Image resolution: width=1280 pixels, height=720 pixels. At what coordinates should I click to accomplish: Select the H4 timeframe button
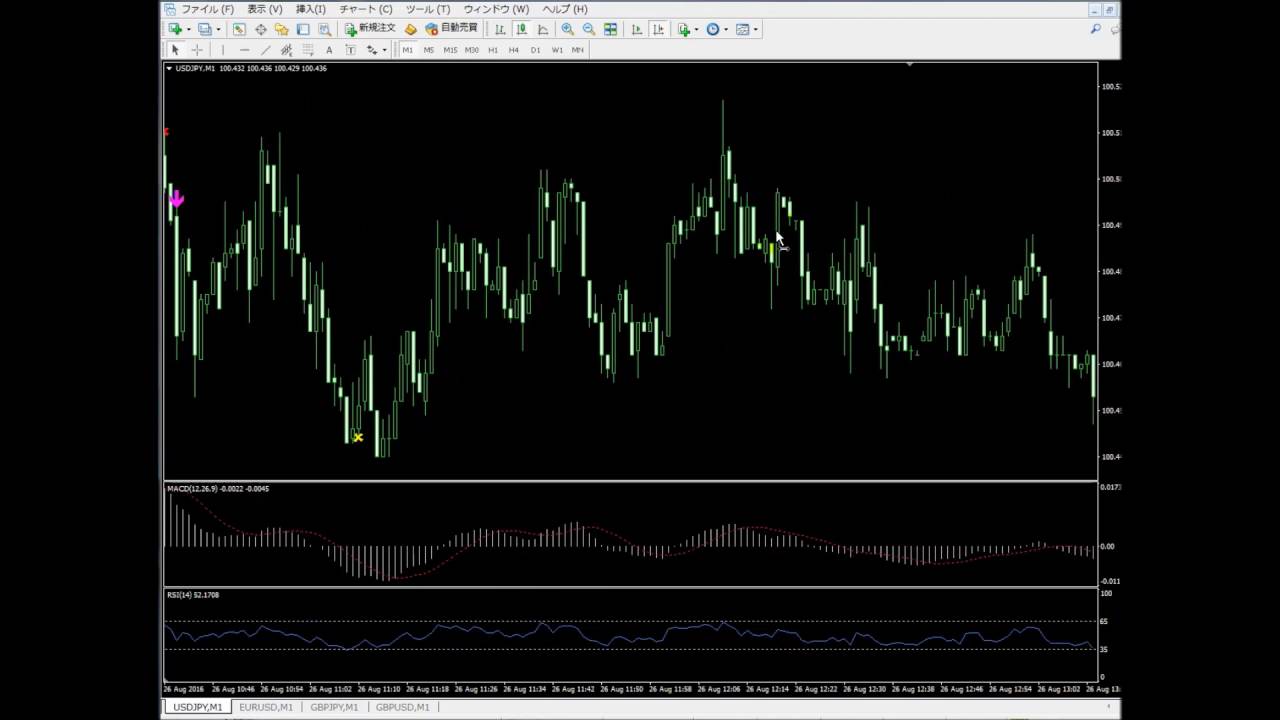point(513,50)
